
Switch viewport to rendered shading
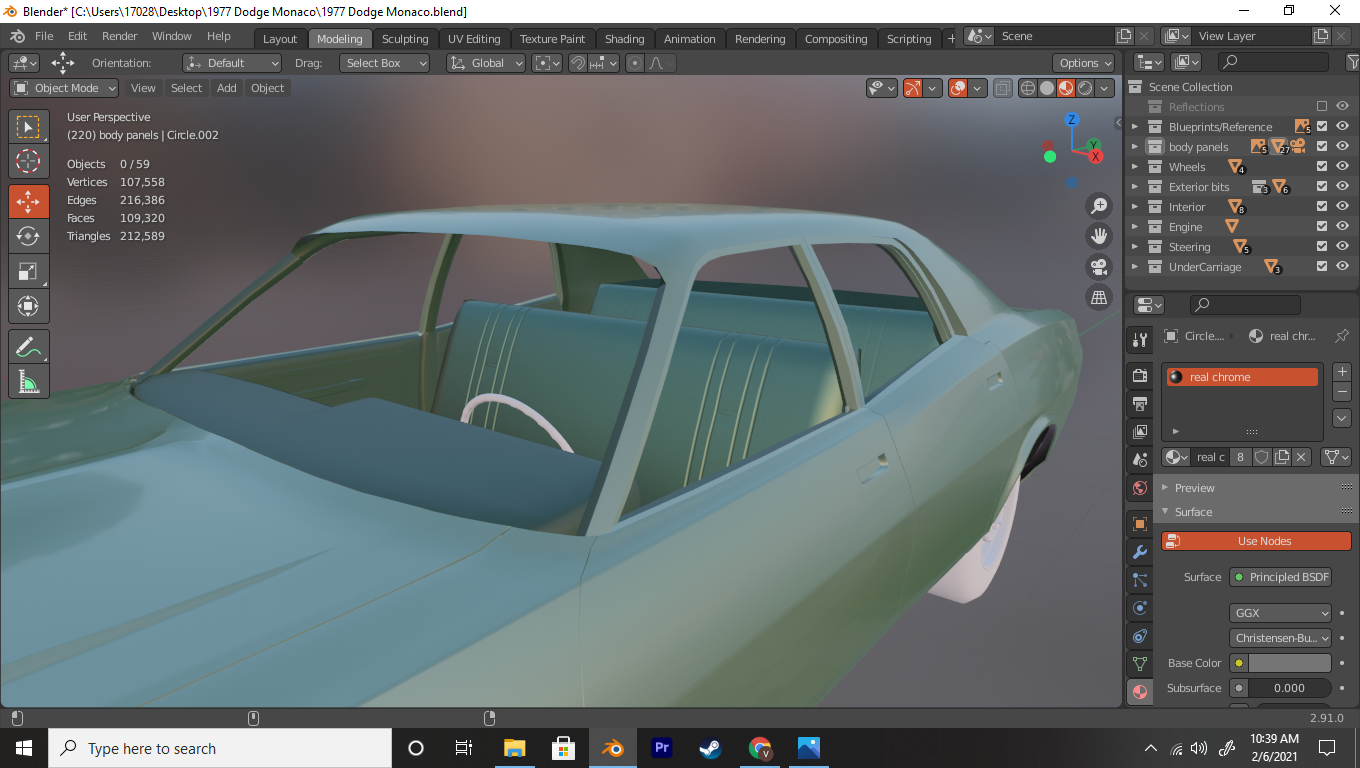pos(1085,88)
